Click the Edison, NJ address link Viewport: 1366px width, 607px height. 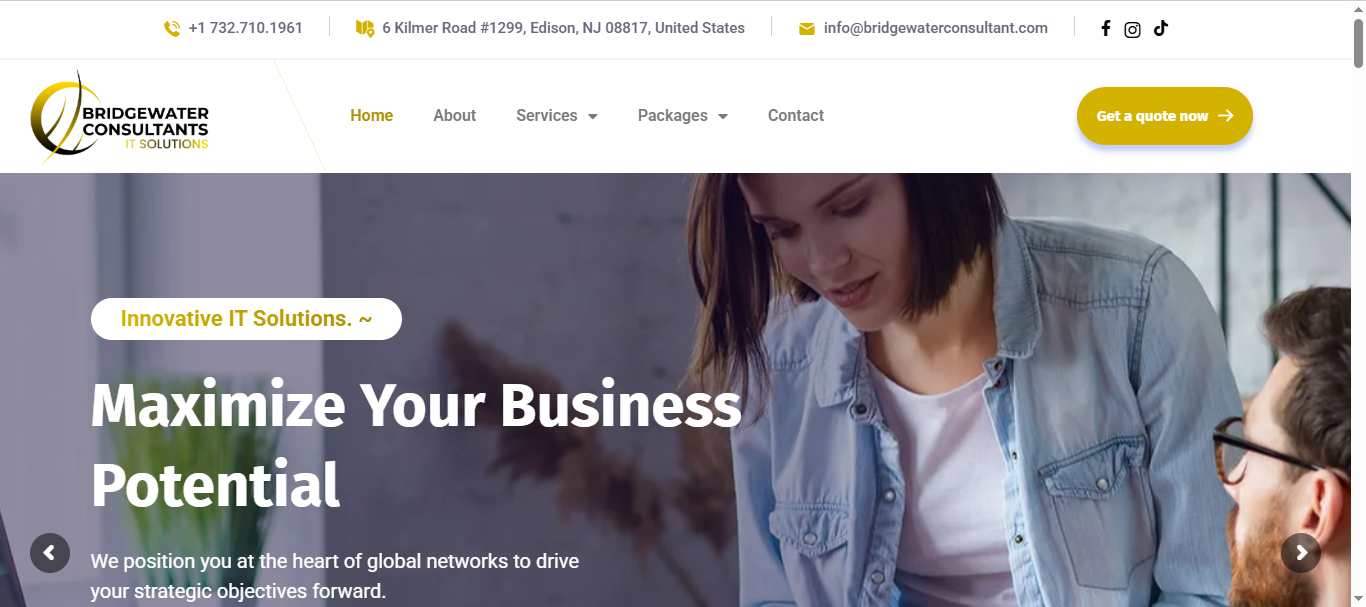563,28
